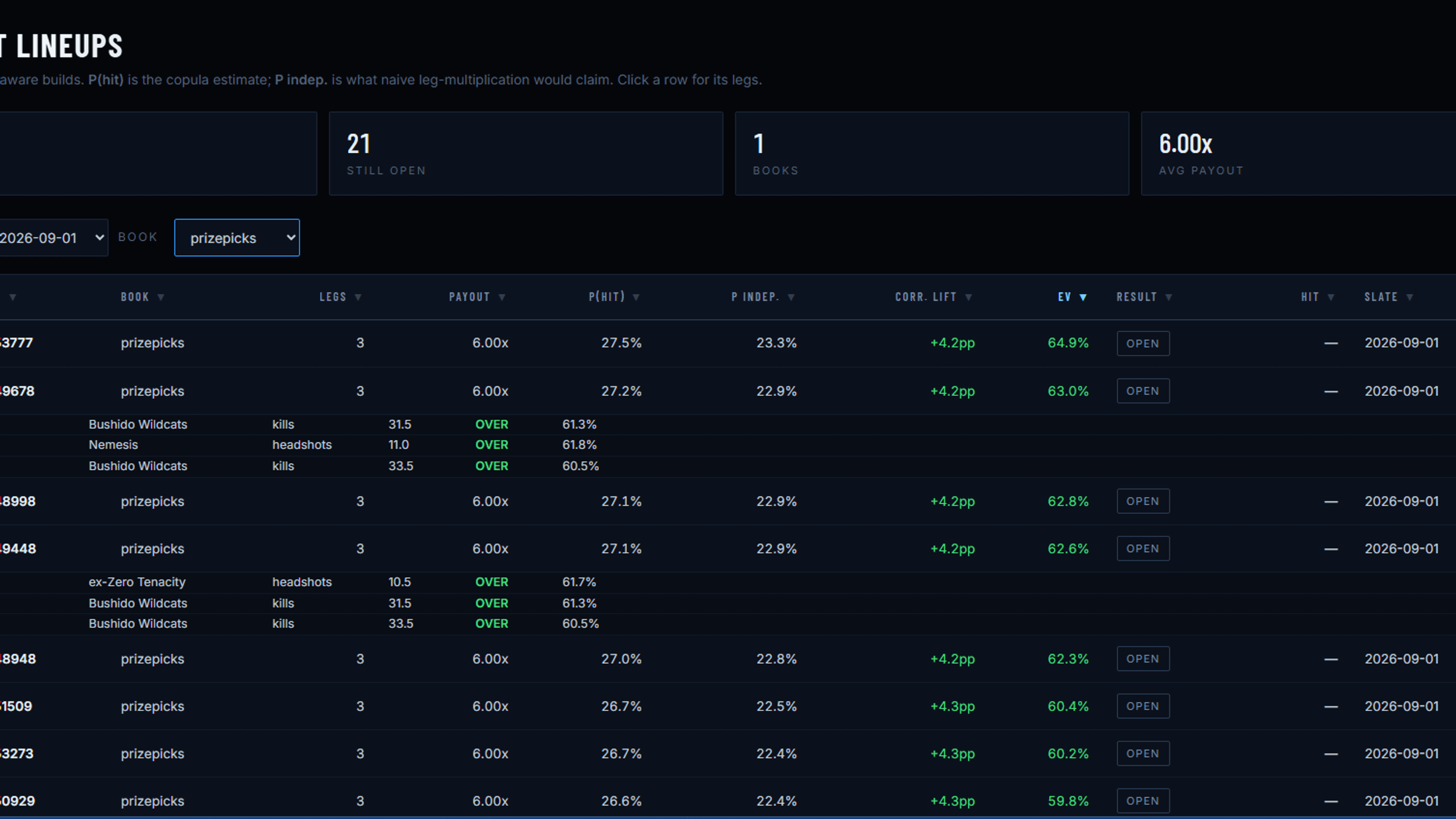Screen dimensions: 1456x819
Task: Sort table by P(hit) column
Action: click(x=614, y=297)
